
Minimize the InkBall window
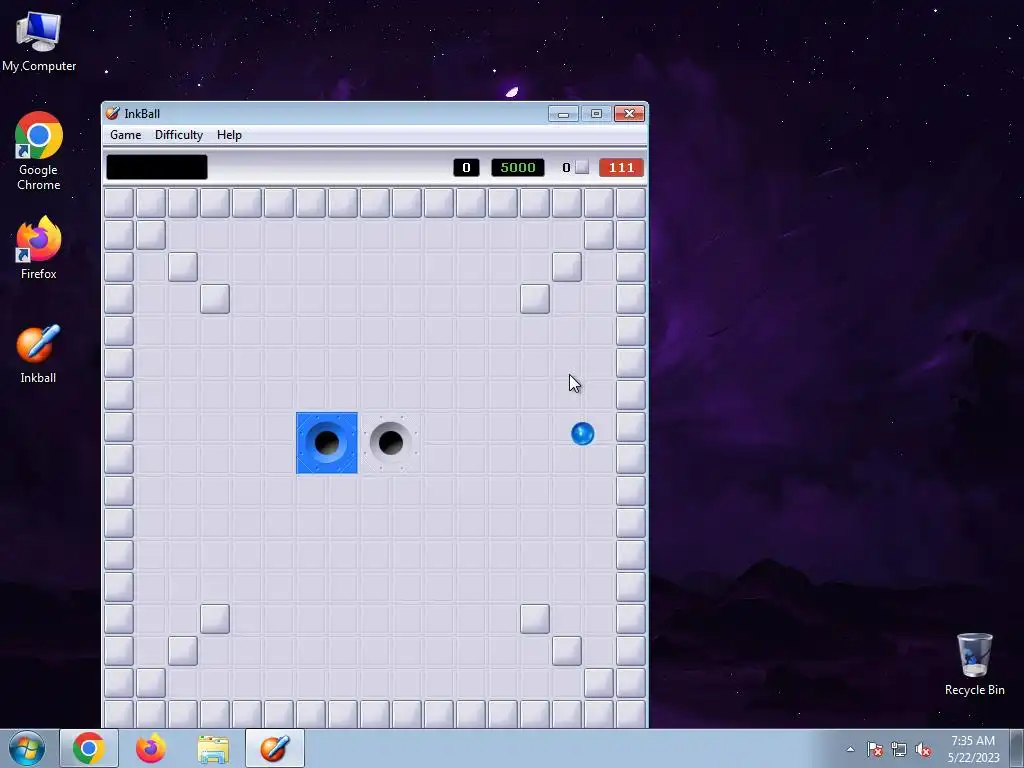tap(563, 114)
